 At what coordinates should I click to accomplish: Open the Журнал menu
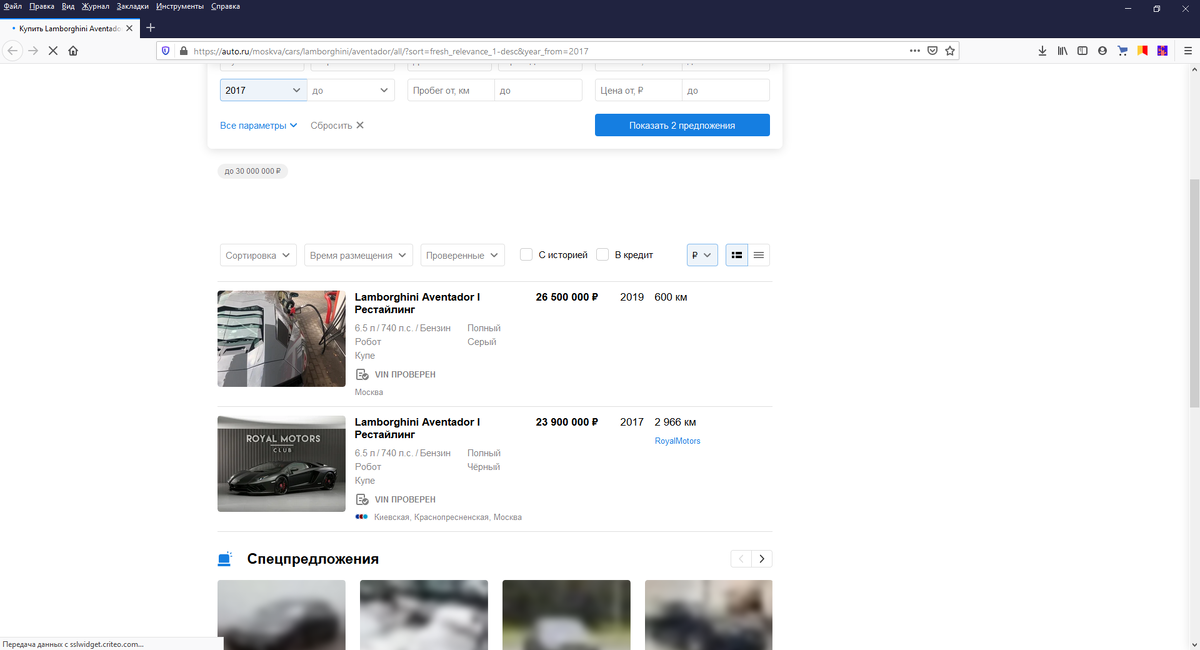(96, 6)
